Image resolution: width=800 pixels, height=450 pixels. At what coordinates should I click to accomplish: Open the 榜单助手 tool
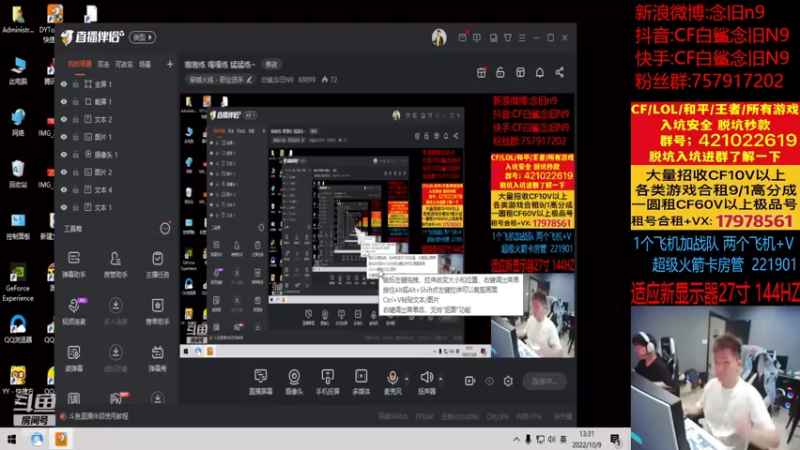[x=157, y=311]
